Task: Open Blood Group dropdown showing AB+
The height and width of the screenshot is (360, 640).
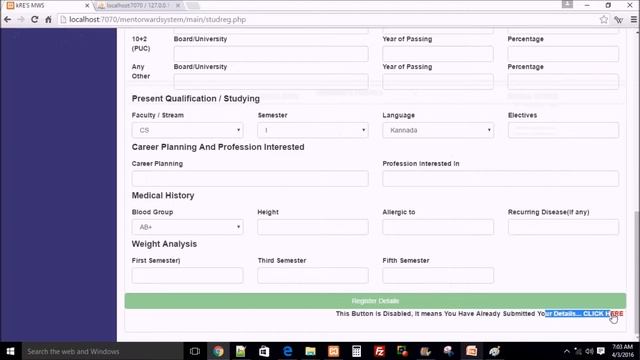Action: (187, 227)
